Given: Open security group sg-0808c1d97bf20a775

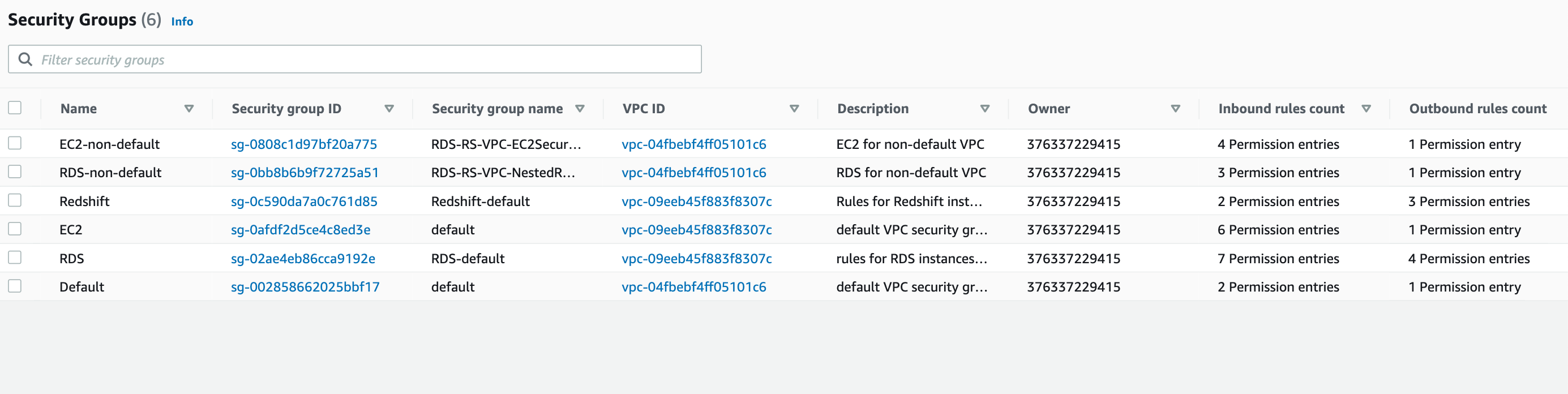Looking at the screenshot, I should 304,144.
